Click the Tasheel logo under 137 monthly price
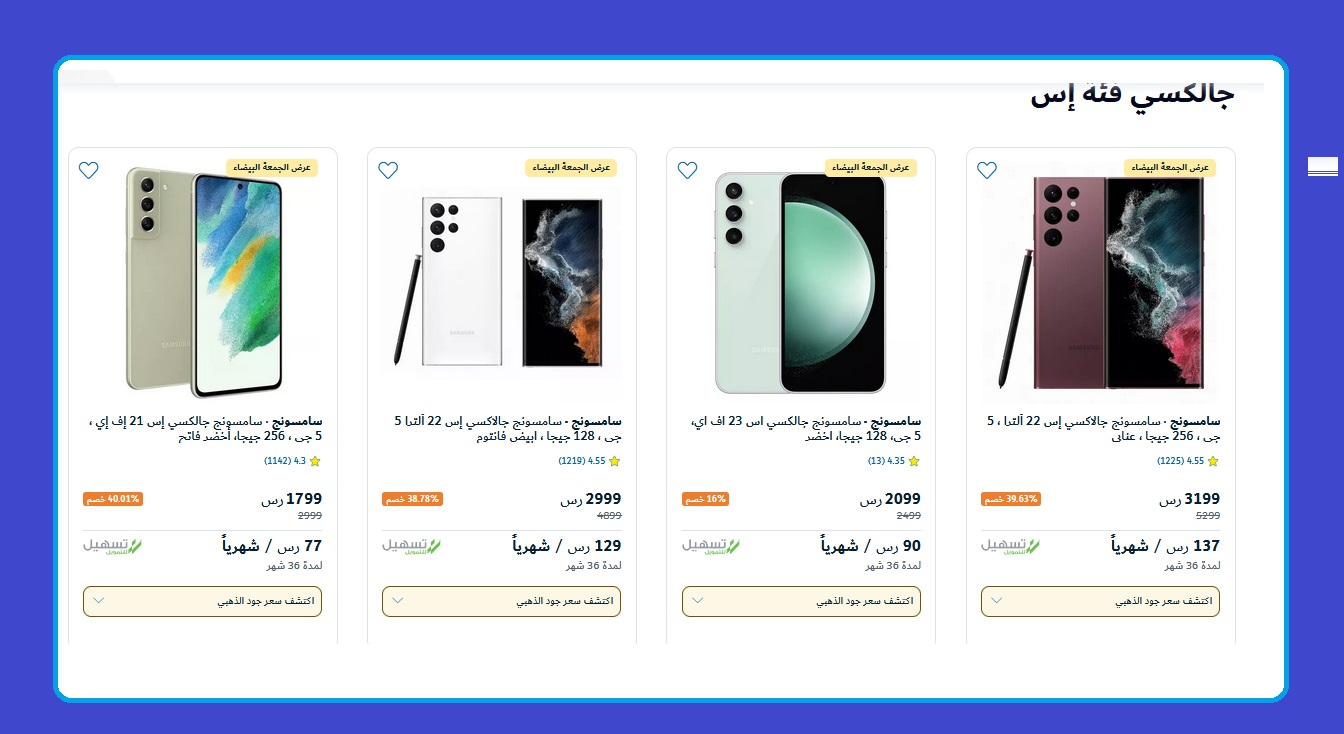 coord(1011,546)
